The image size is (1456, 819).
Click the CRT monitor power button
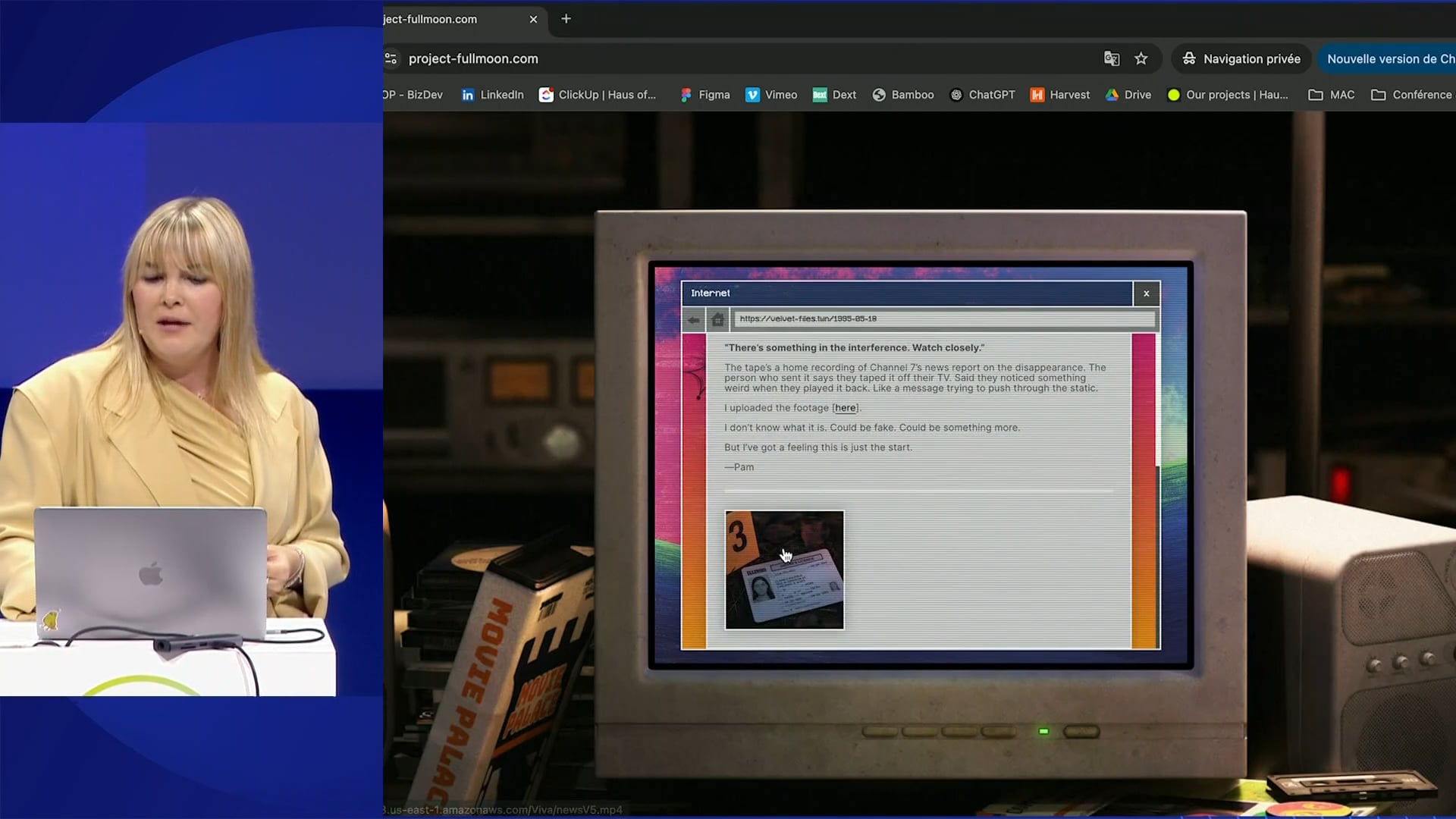click(1081, 732)
